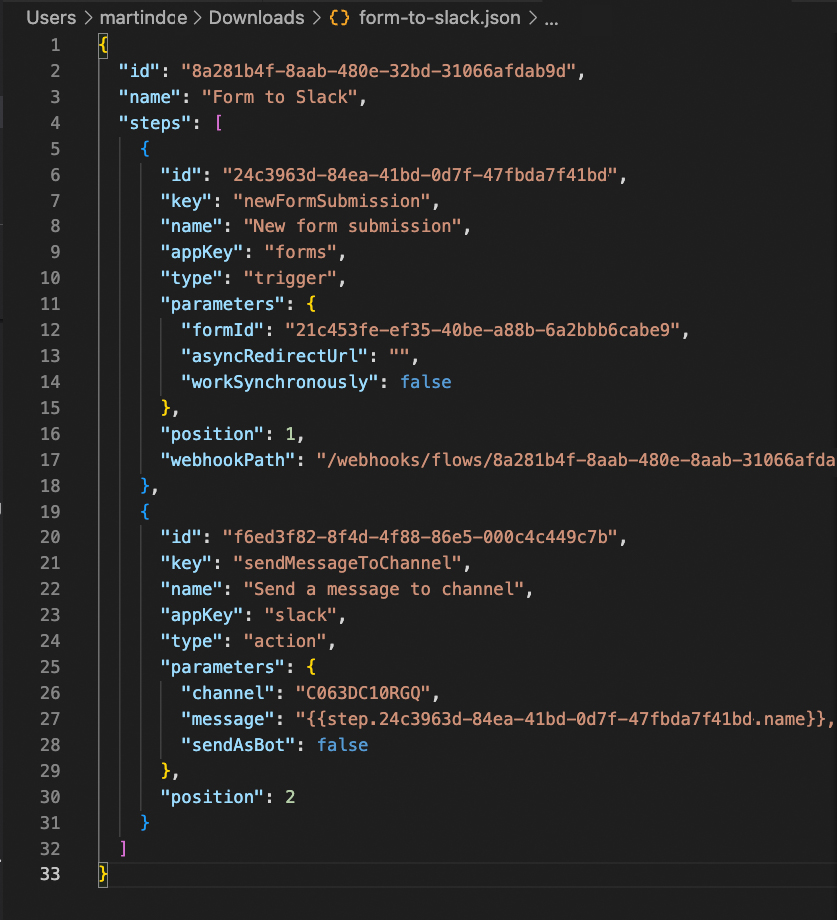Open the Downloads breadcrumb dropdown
Screen dimensions: 837x920
click(256, 17)
